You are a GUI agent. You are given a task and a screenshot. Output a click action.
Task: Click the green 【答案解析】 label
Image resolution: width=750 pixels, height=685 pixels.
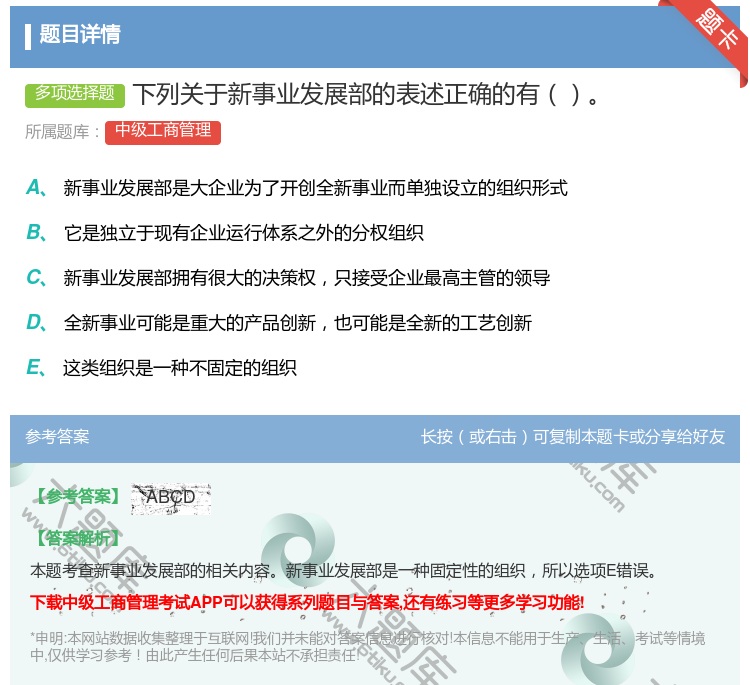click(x=76, y=538)
